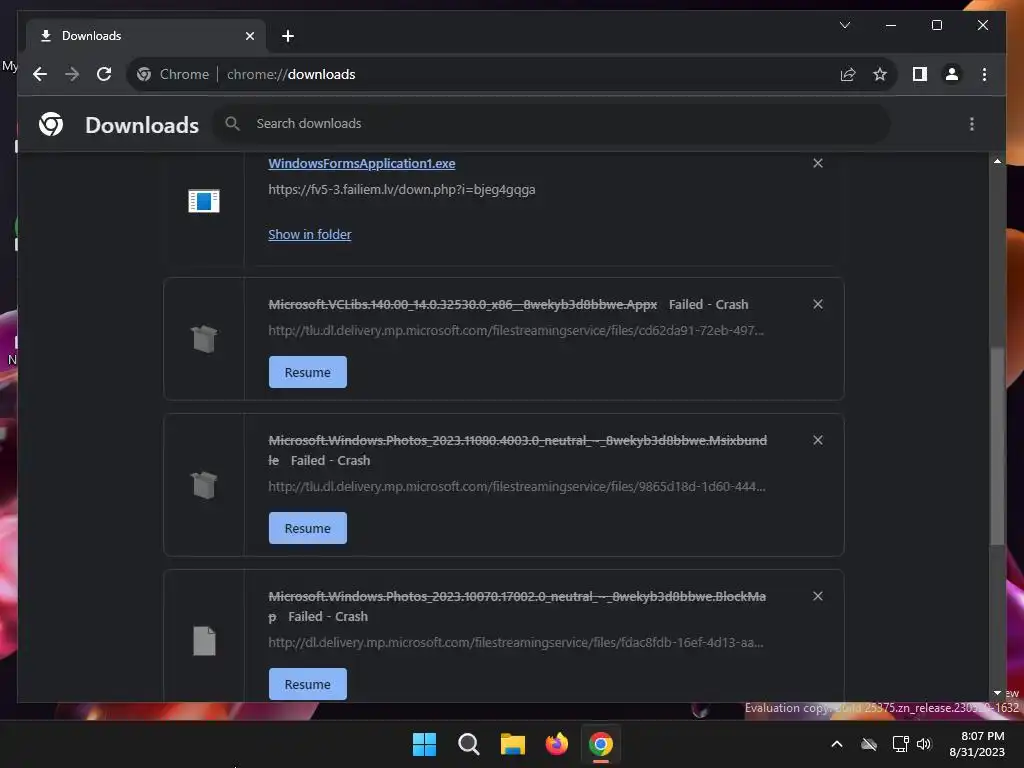Click the search magnifier in downloads bar

pyautogui.click(x=232, y=123)
